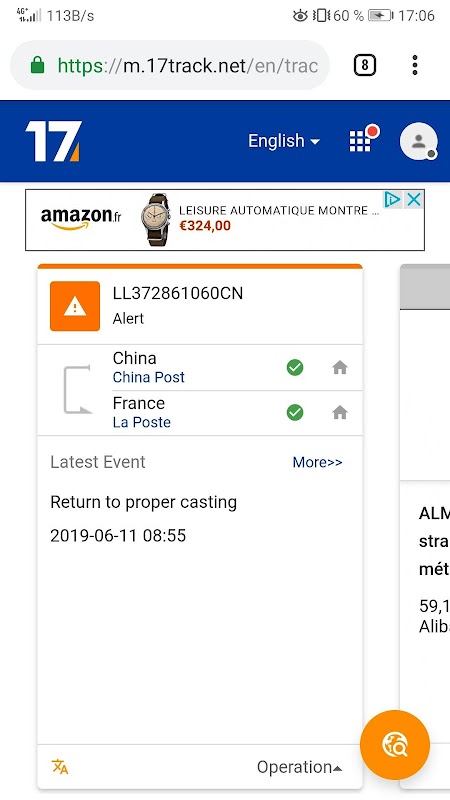The height and width of the screenshot is (800, 450).
Task: Tap the orange floating track search button
Action: point(395,745)
